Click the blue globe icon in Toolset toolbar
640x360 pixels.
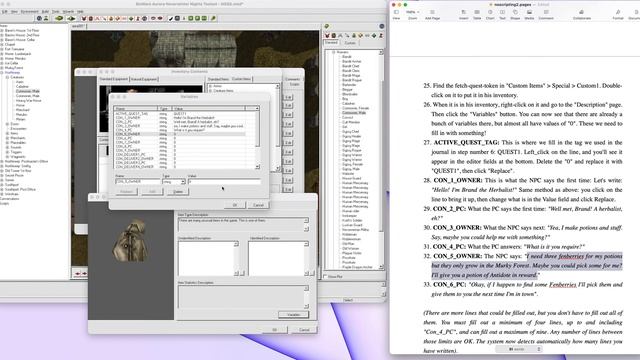[39, 18]
